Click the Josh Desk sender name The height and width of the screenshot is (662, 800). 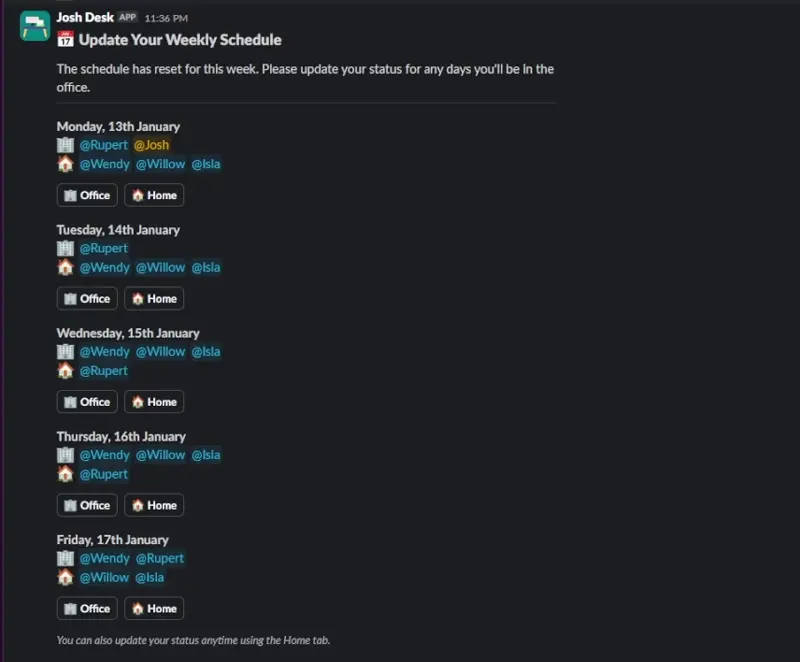tap(84, 17)
